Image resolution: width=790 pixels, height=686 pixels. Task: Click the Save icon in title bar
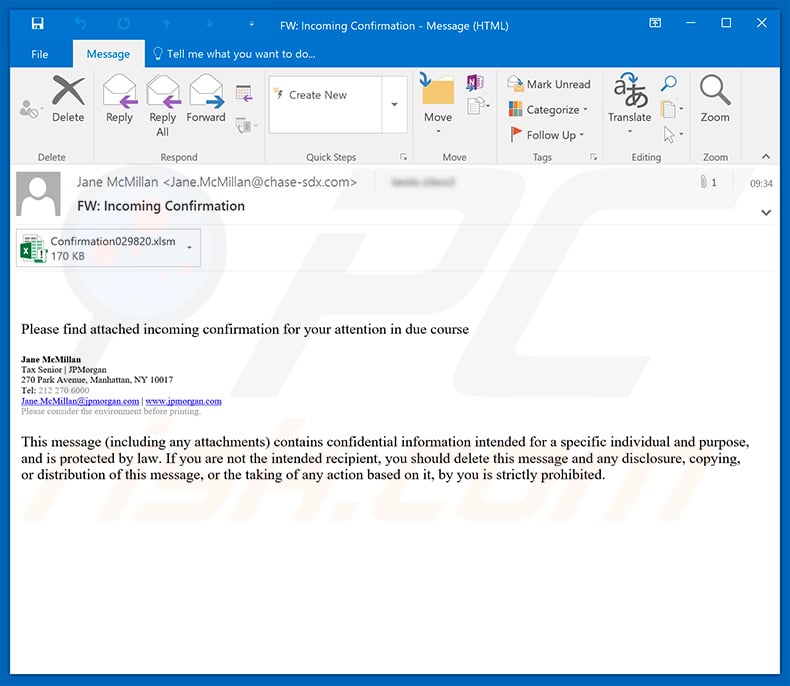(x=38, y=24)
